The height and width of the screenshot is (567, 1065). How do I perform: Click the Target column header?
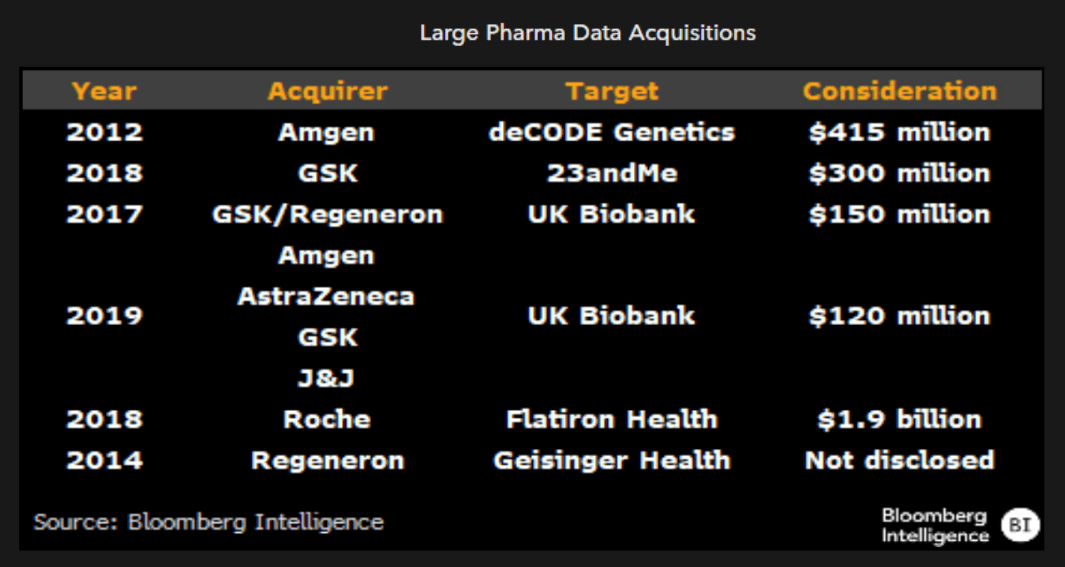pyautogui.click(x=612, y=92)
